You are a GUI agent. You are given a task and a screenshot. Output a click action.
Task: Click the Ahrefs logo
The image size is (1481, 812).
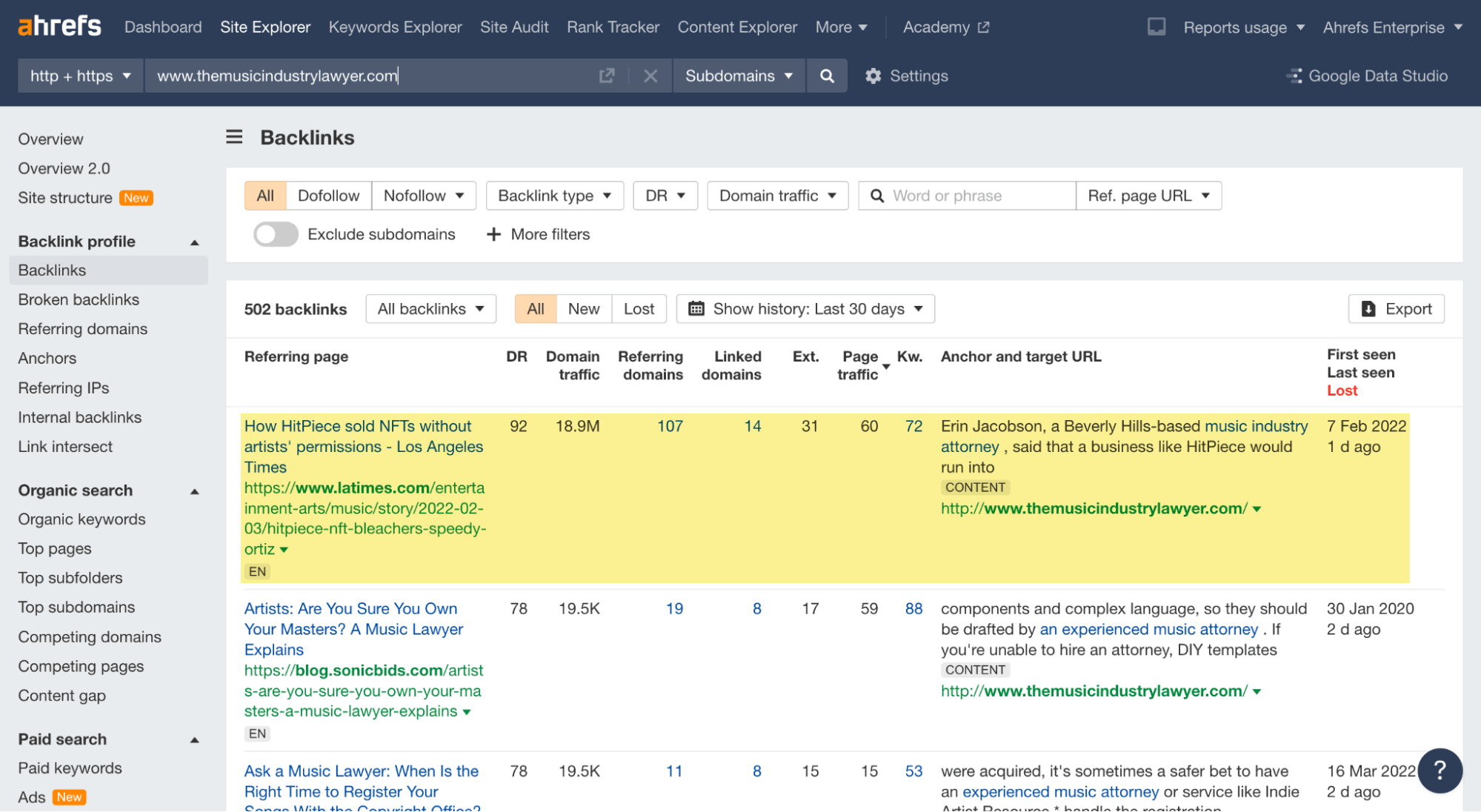59,27
